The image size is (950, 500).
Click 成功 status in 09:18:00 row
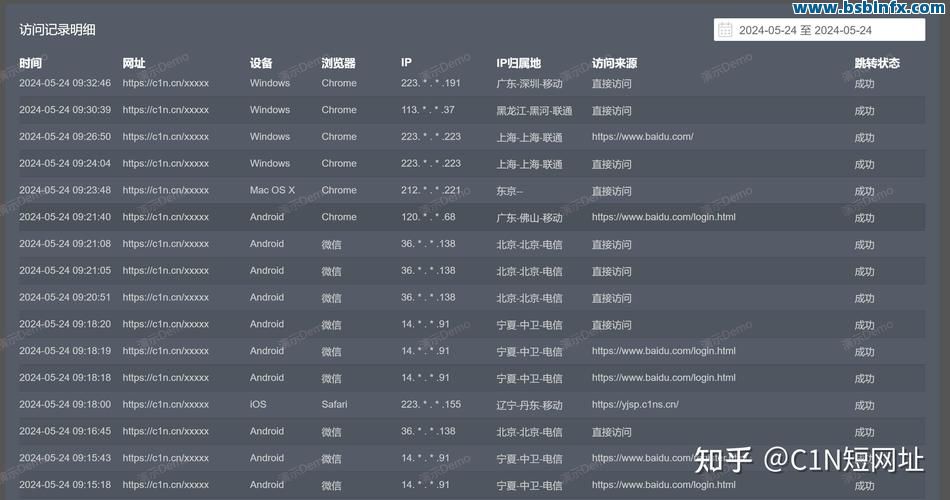864,405
